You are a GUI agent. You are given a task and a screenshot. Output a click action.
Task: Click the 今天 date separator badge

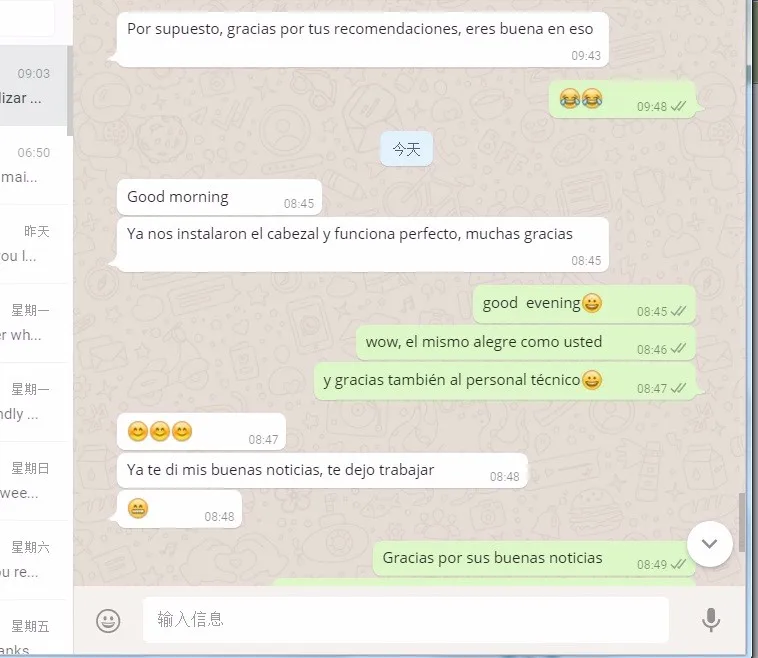click(x=406, y=149)
